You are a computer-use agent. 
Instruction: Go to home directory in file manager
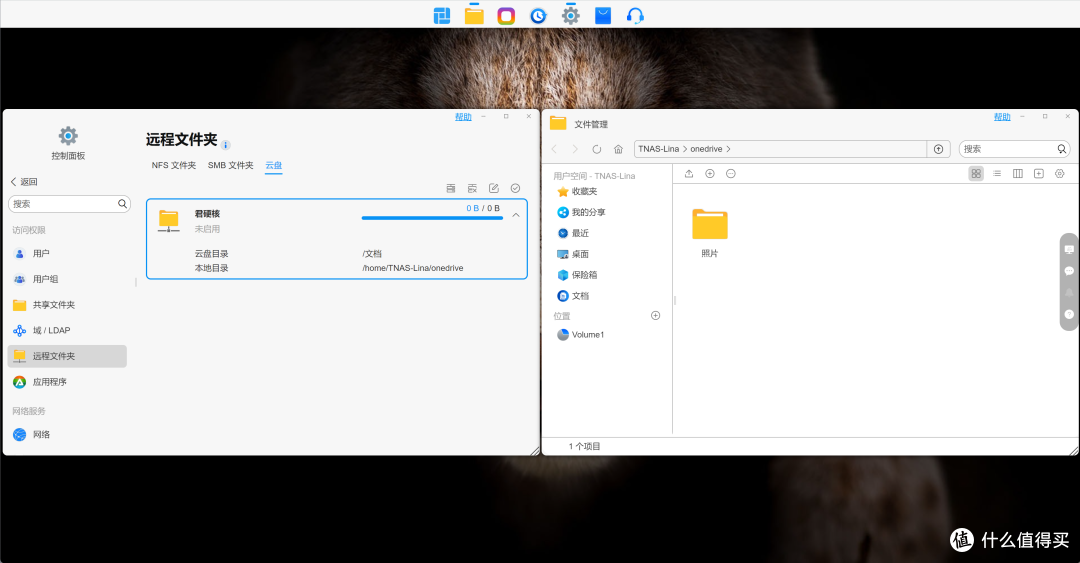click(x=619, y=149)
